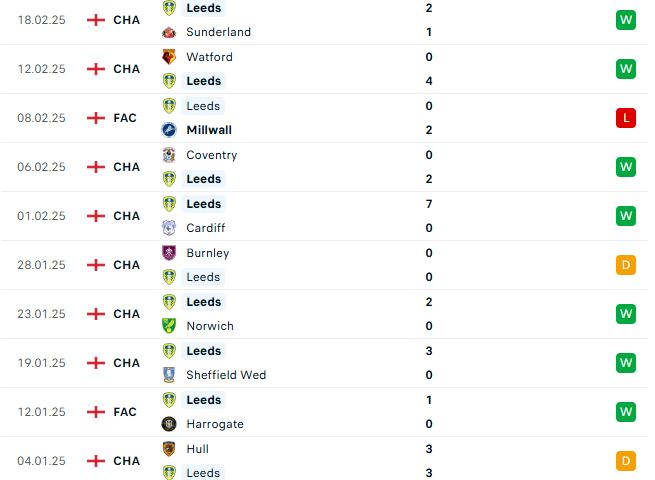Click the Watford club crest

tap(169, 57)
